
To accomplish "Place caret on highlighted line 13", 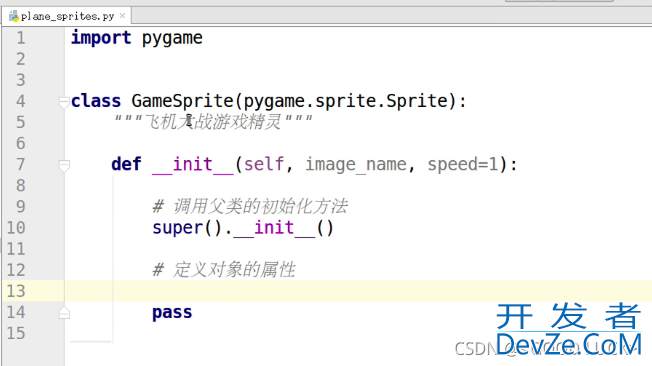I will (x=358, y=291).
